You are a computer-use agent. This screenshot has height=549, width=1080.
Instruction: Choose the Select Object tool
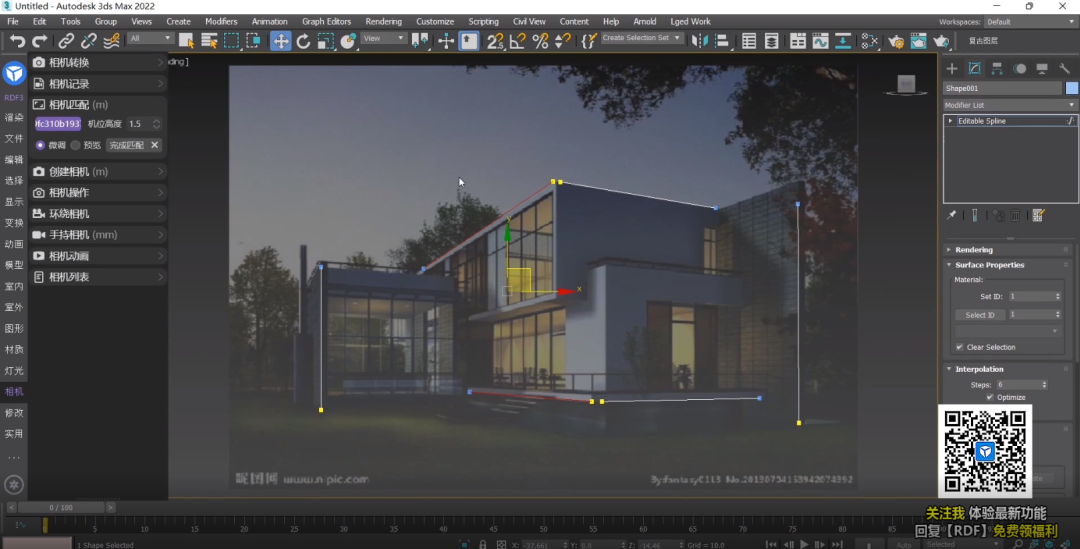[x=186, y=41]
